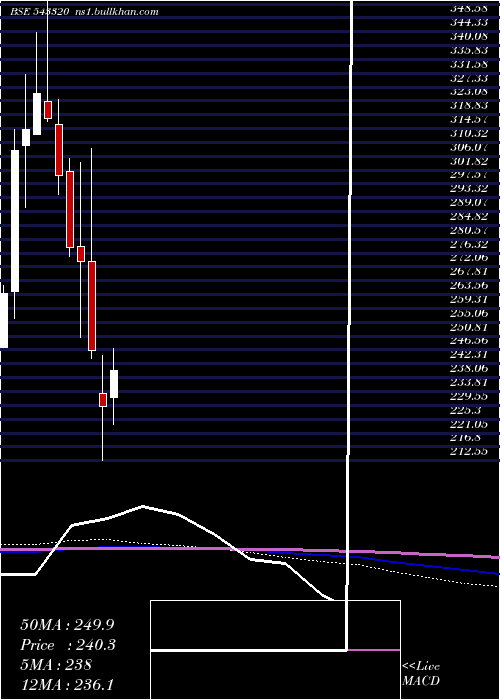Select the 318.83 price axis label
This screenshot has width=500, height=700.
point(469,105)
